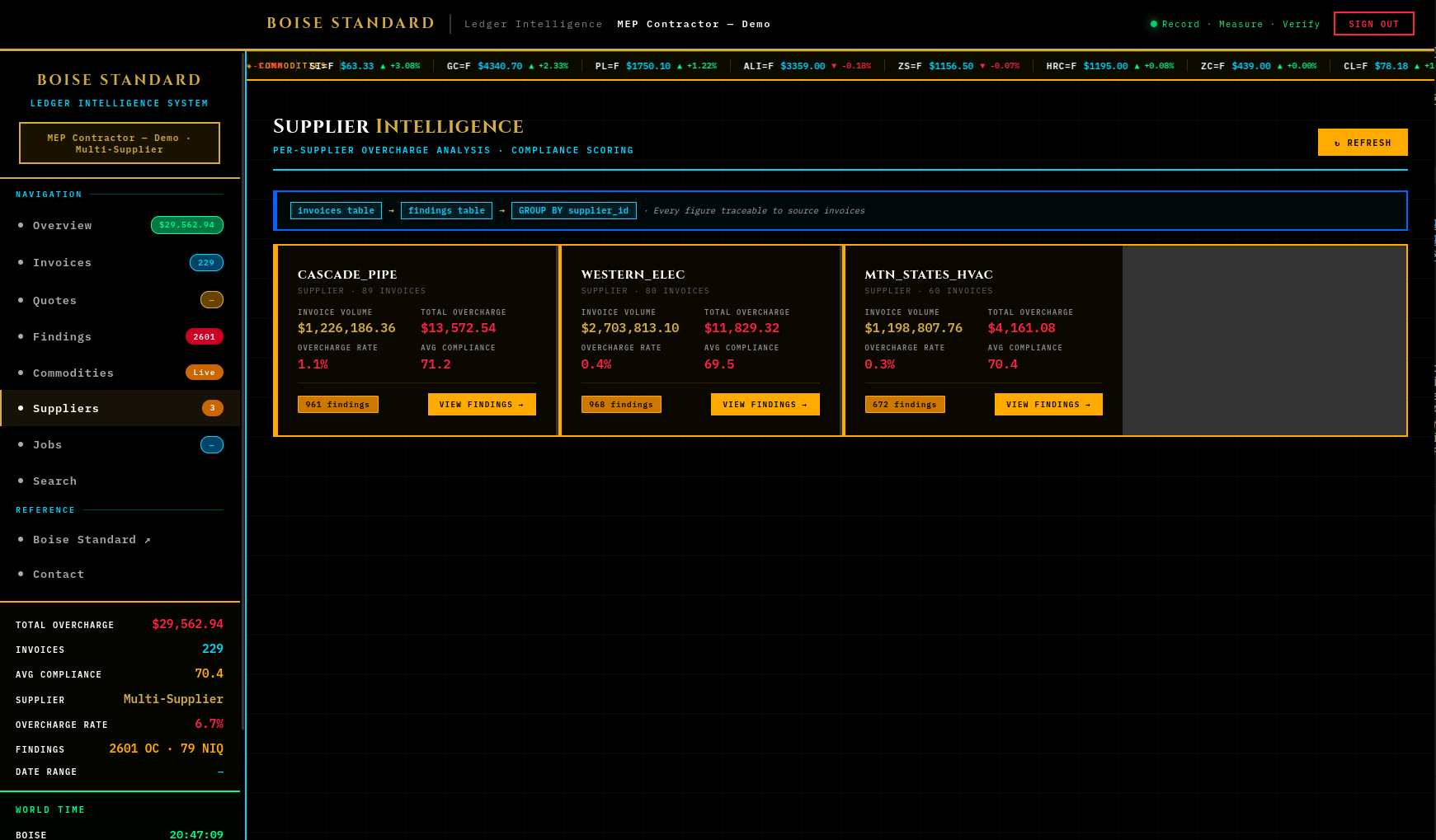Screen dimensions: 1436x840
Task: Click the 2601 badge beside Findings
Action: point(205,336)
